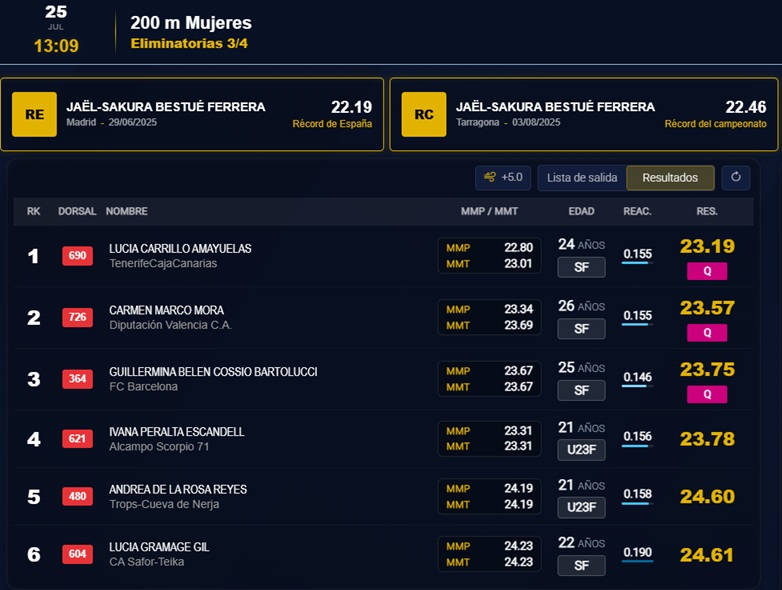The image size is (782, 590).
Task: Click club FC Barcelona
Action: coord(143,387)
